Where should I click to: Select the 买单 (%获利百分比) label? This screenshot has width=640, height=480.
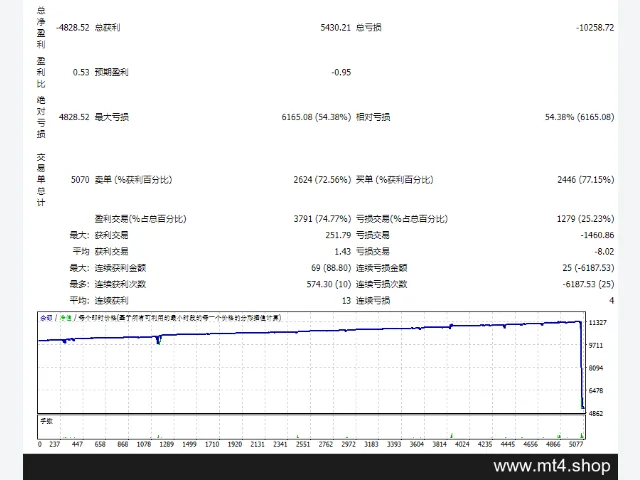pyautogui.click(x=395, y=180)
